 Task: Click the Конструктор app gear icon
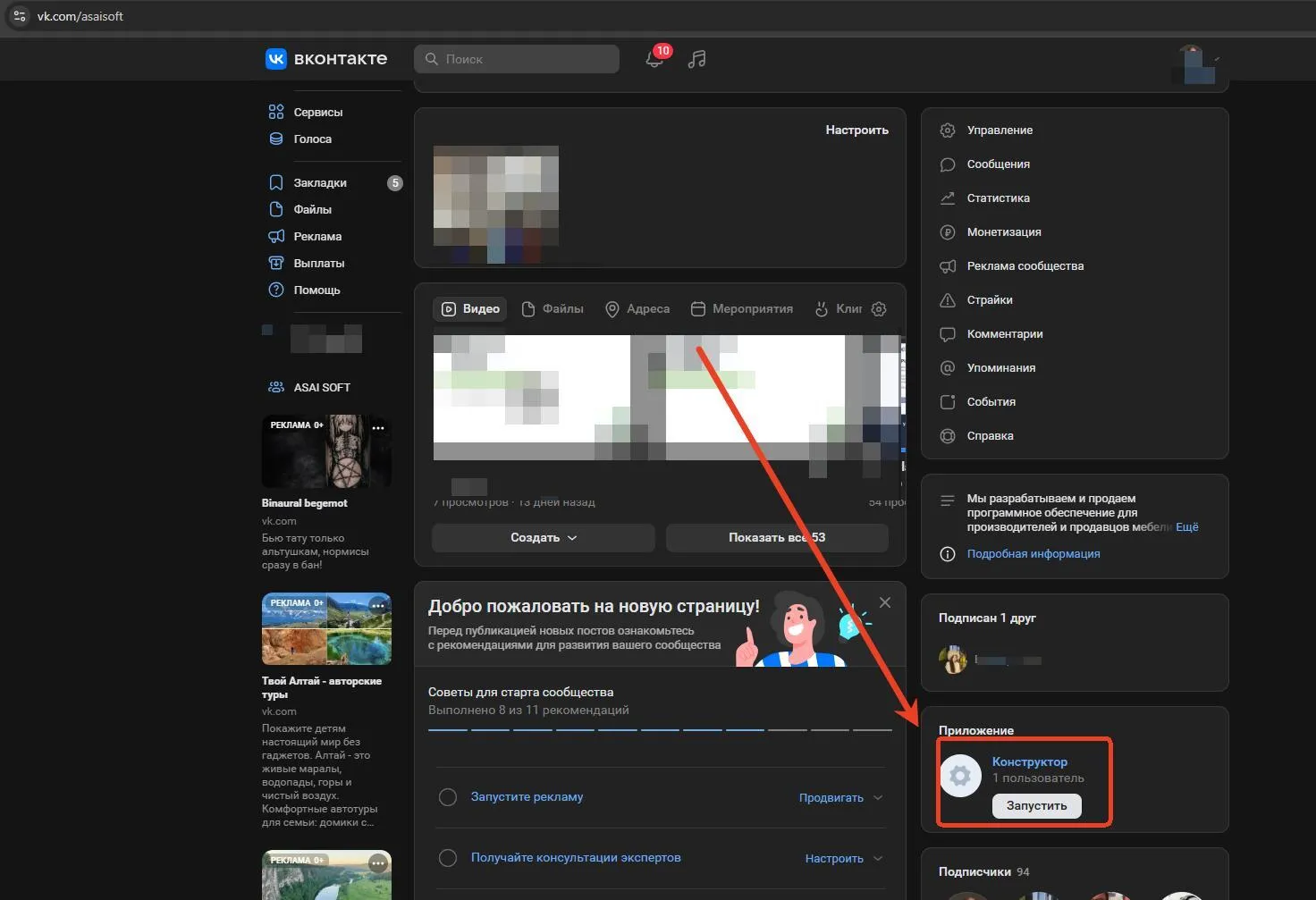960,776
